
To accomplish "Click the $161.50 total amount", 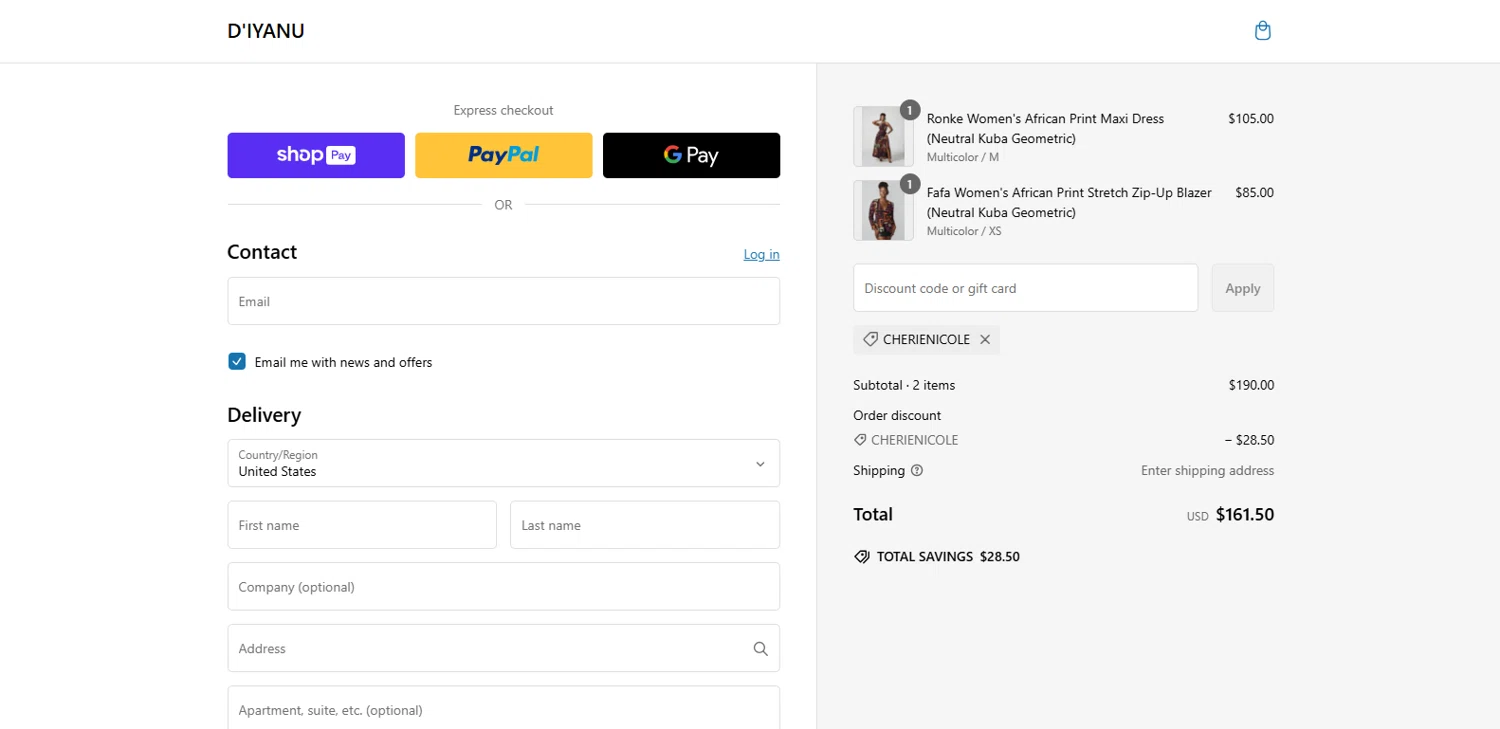I will [x=1245, y=515].
